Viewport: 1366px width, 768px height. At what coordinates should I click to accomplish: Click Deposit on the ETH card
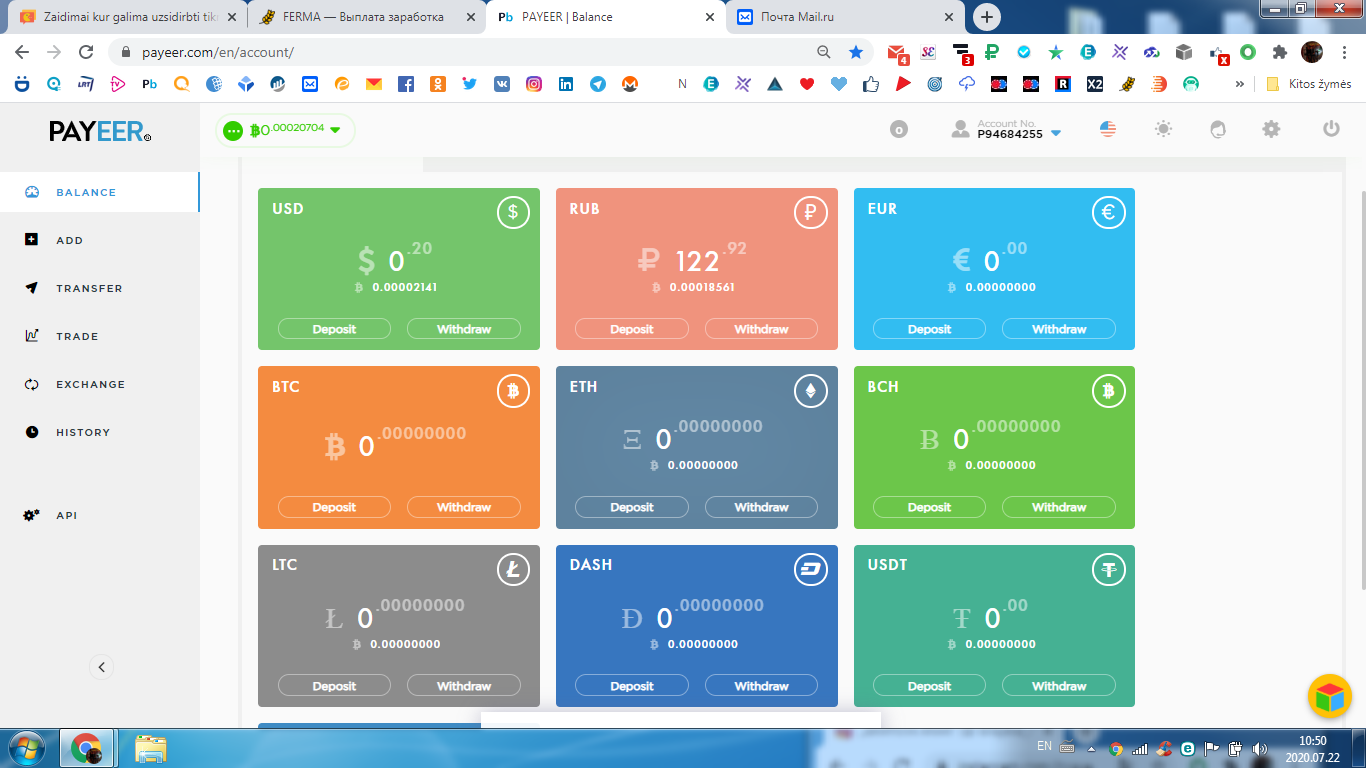pos(632,507)
